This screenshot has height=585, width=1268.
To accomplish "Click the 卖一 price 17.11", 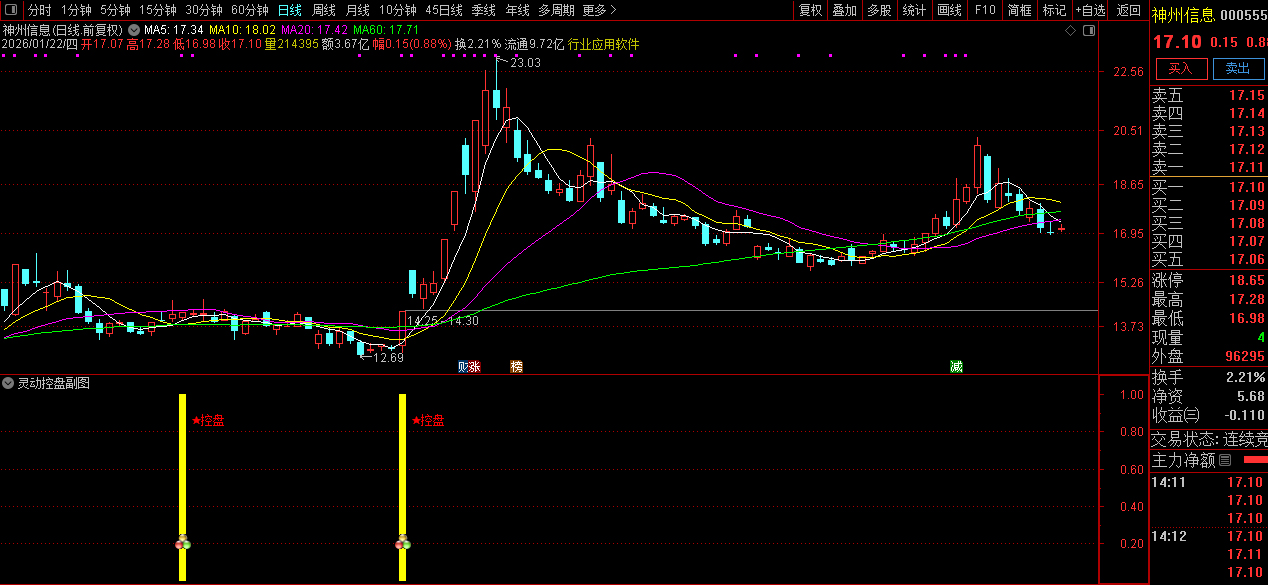I will 1246,167.
